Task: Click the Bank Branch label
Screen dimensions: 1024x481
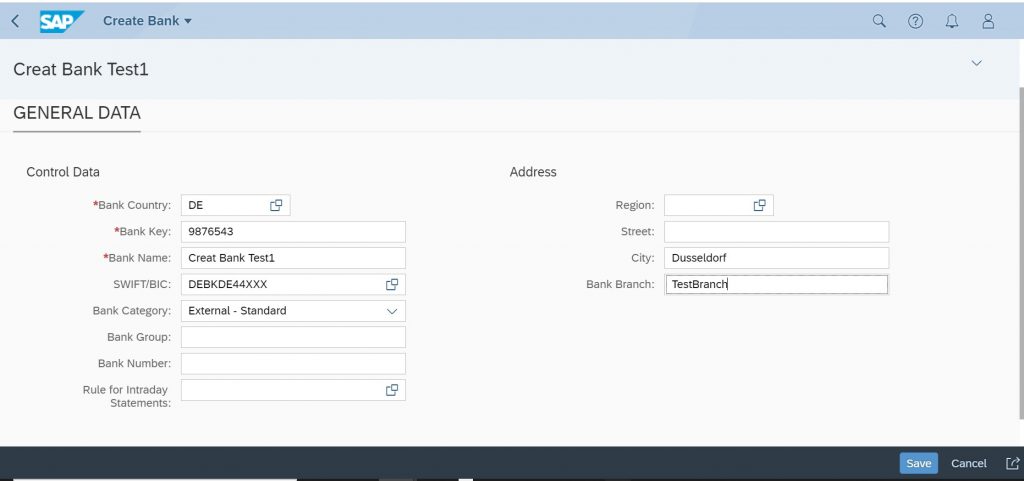Action: [x=620, y=285]
